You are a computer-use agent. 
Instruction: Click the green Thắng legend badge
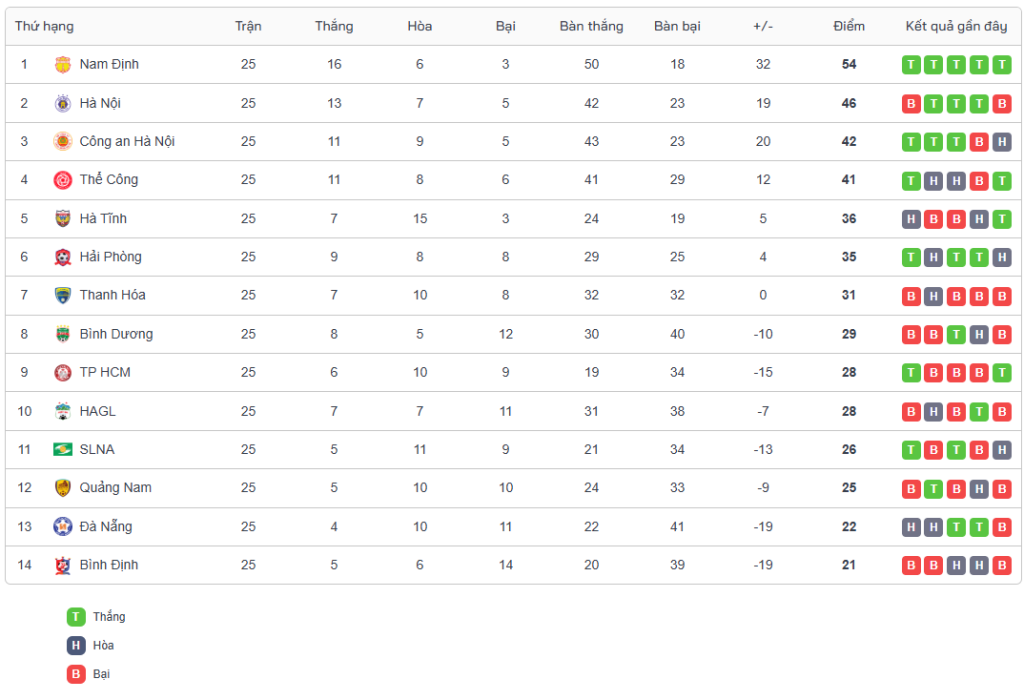point(76,616)
